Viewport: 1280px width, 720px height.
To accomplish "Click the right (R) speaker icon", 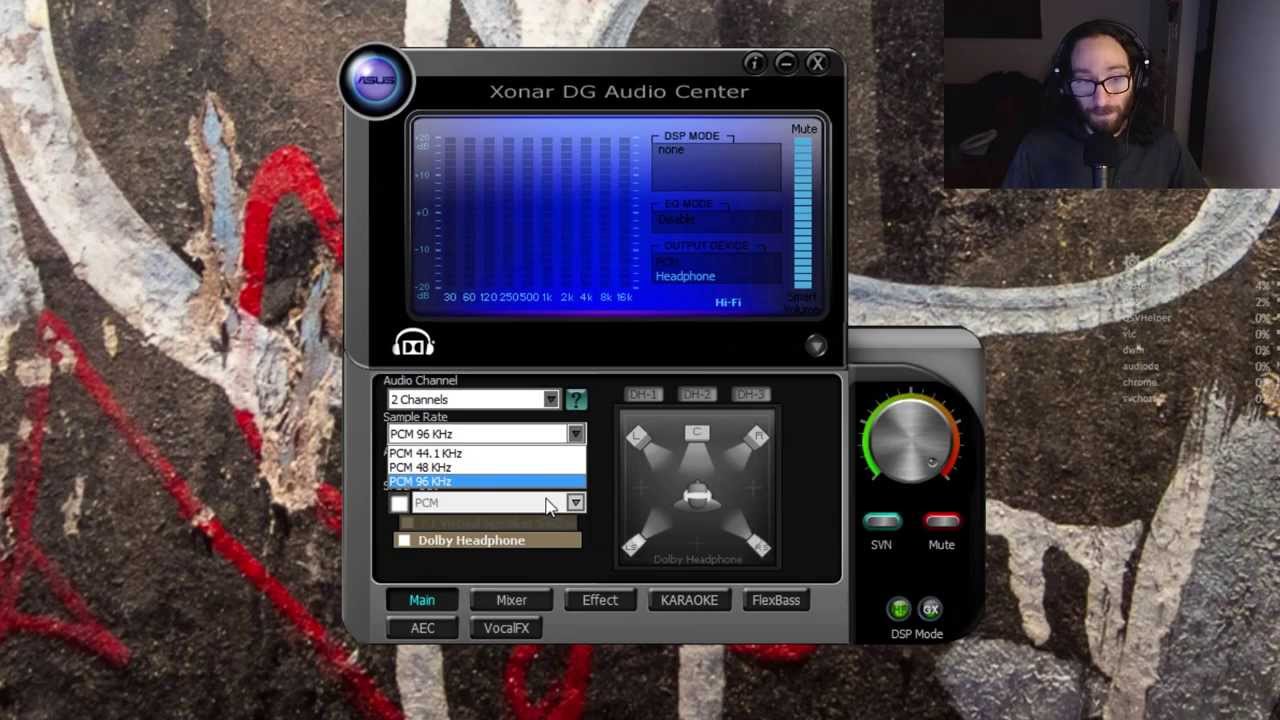I will pos(758,437).
